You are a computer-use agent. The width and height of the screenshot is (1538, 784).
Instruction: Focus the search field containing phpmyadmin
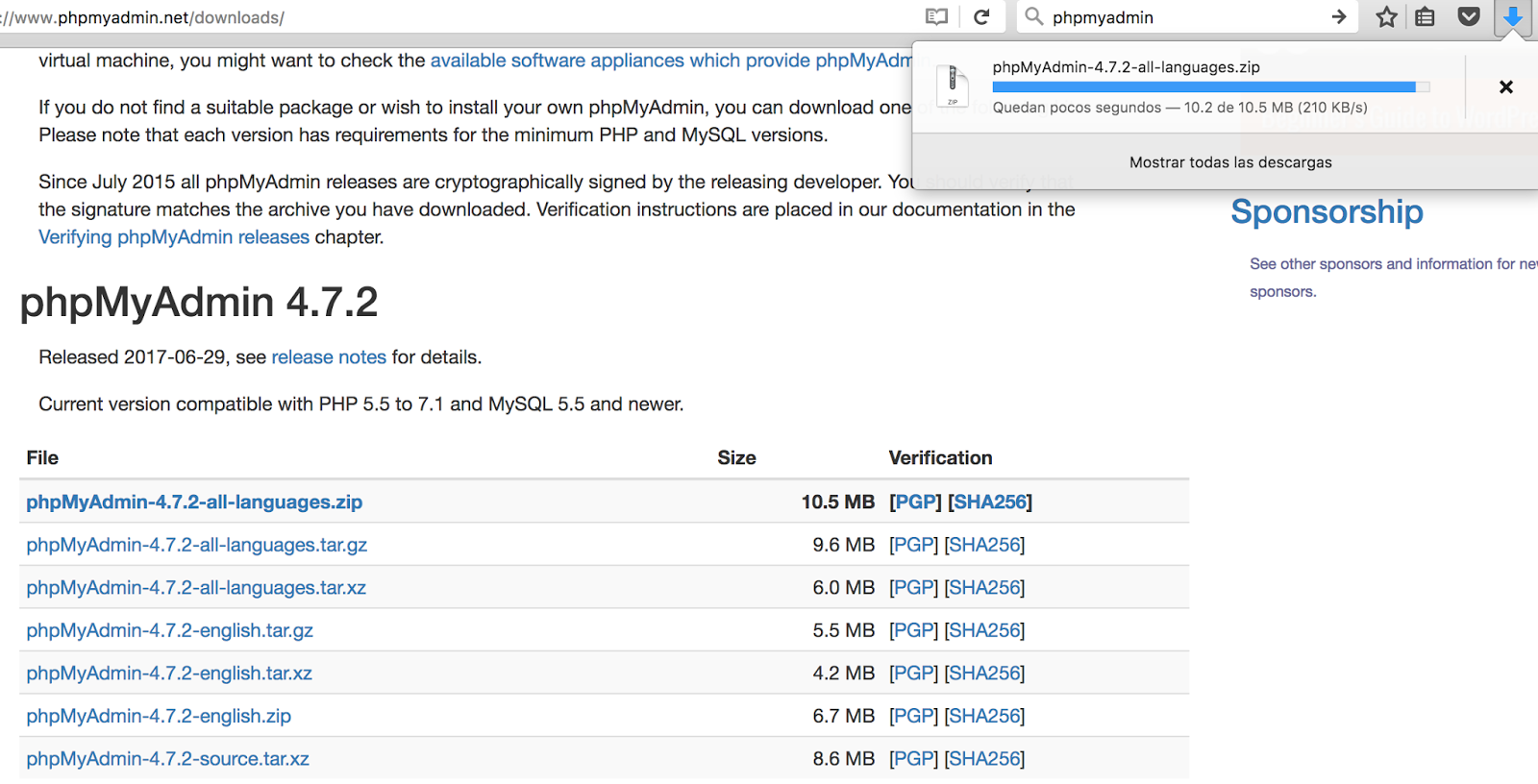[1187, 17]
